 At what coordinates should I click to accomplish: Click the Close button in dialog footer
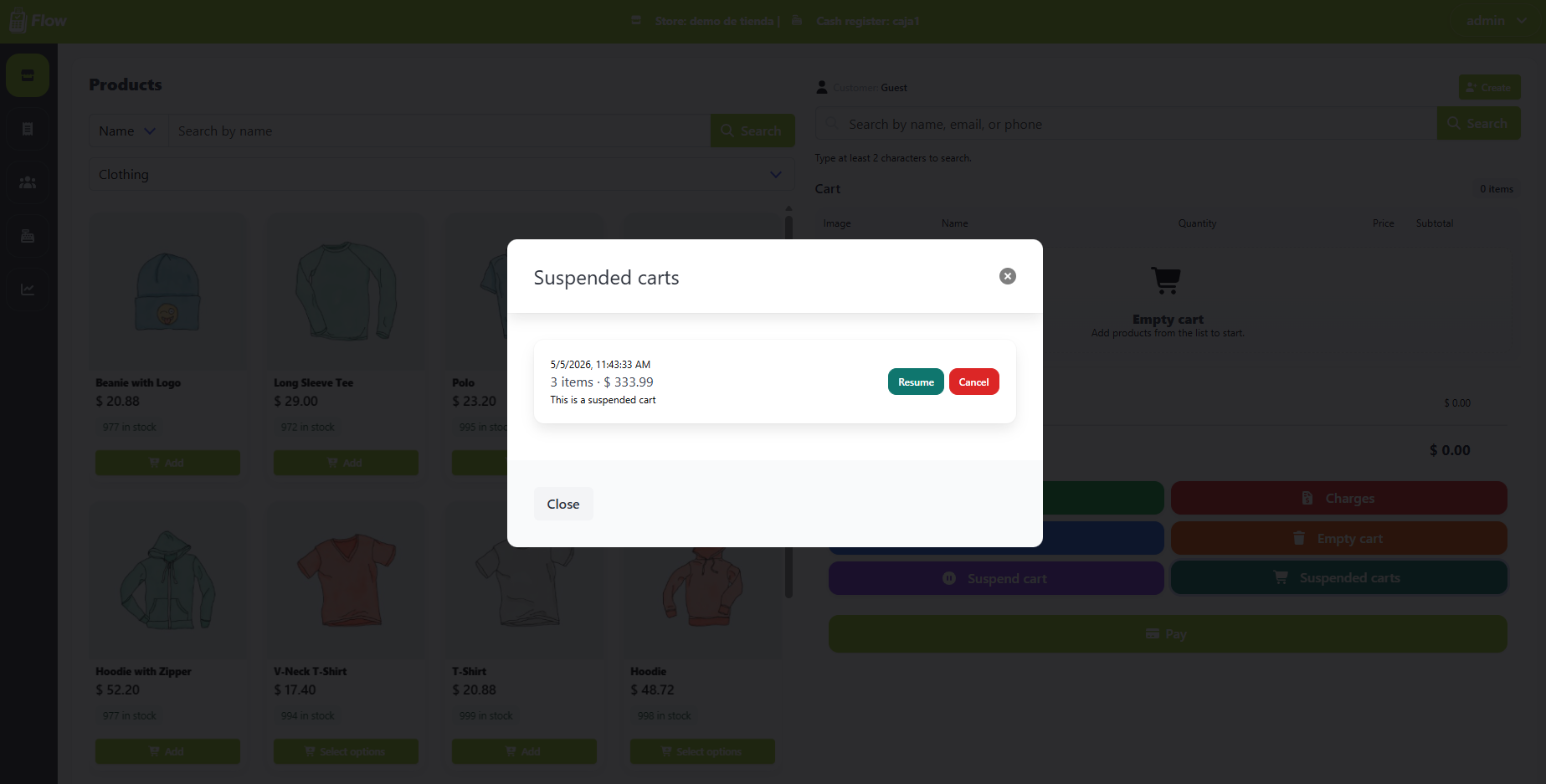[563, 504]
